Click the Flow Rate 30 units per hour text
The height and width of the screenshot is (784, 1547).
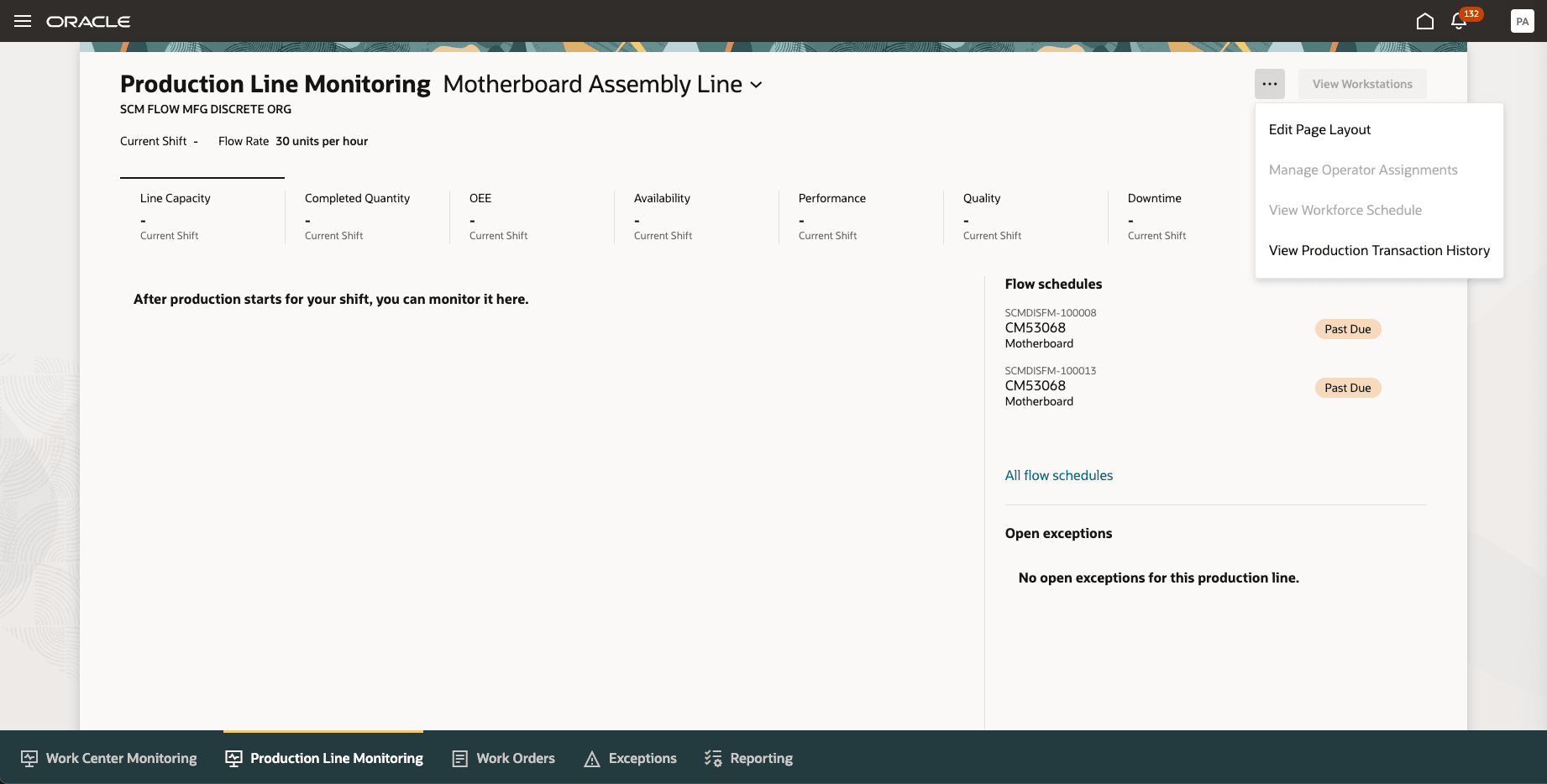[293, 141]
